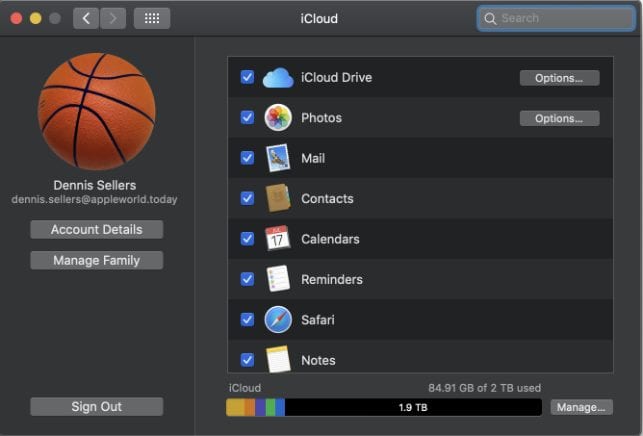Go back with the left arrow button

[86, 18]
